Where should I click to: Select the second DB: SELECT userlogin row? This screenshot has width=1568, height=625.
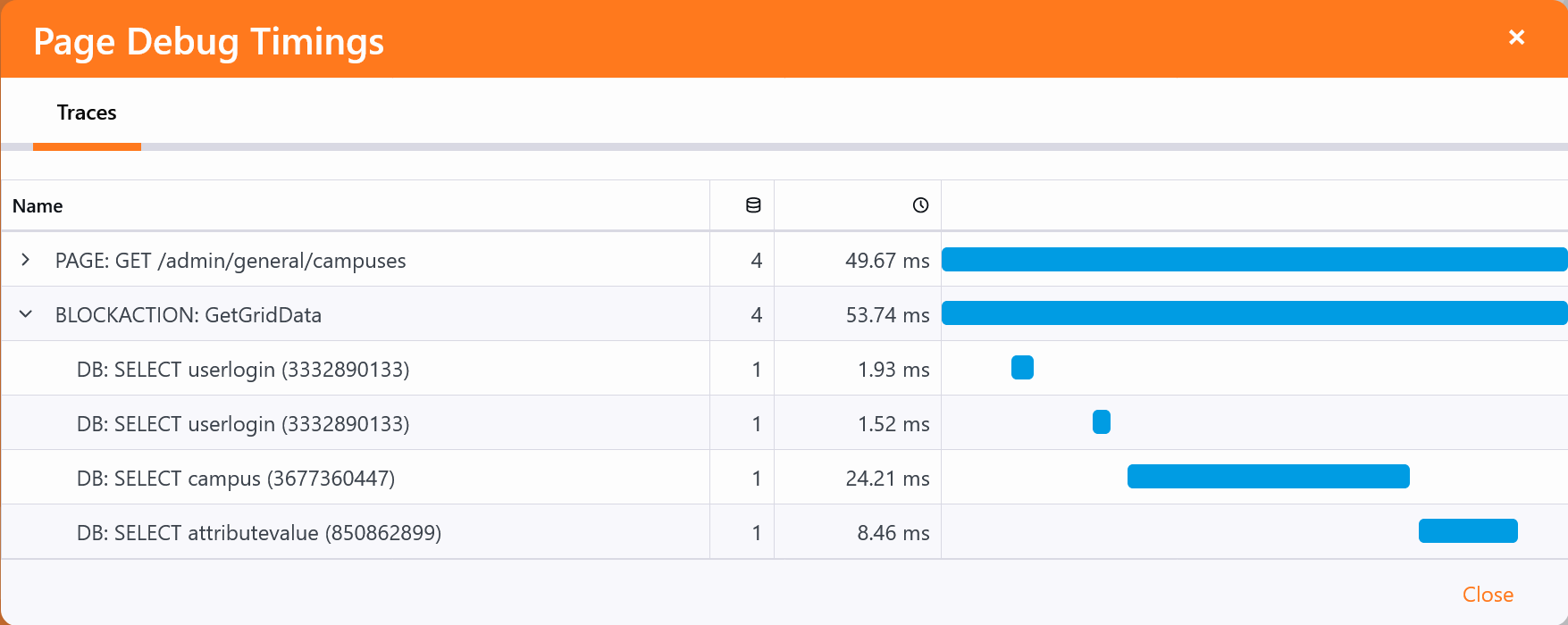tap(243, 424)
